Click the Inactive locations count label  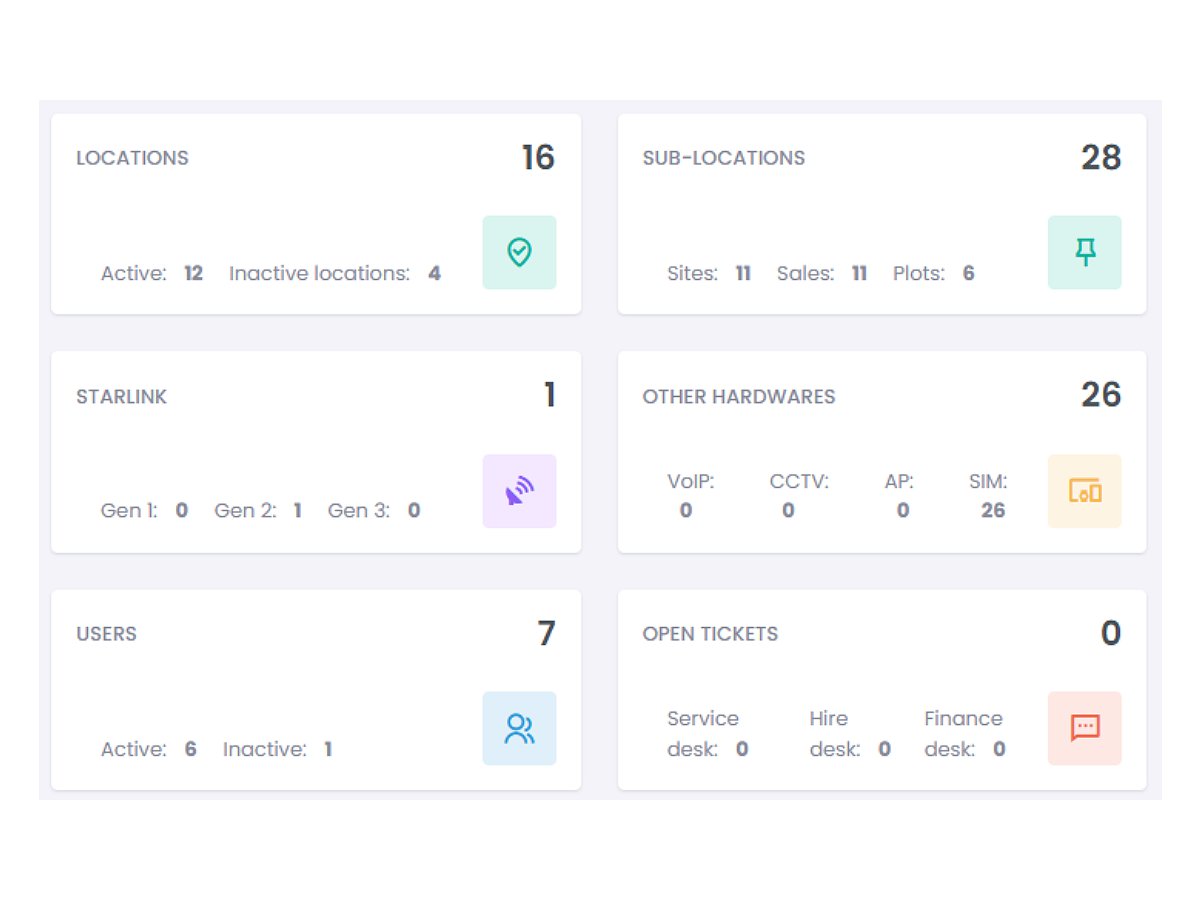pos(320,273)
